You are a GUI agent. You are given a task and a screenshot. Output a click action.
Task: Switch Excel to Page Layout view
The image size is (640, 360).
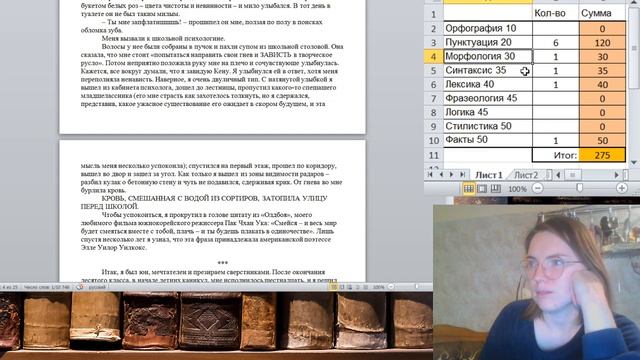(482, 189)
